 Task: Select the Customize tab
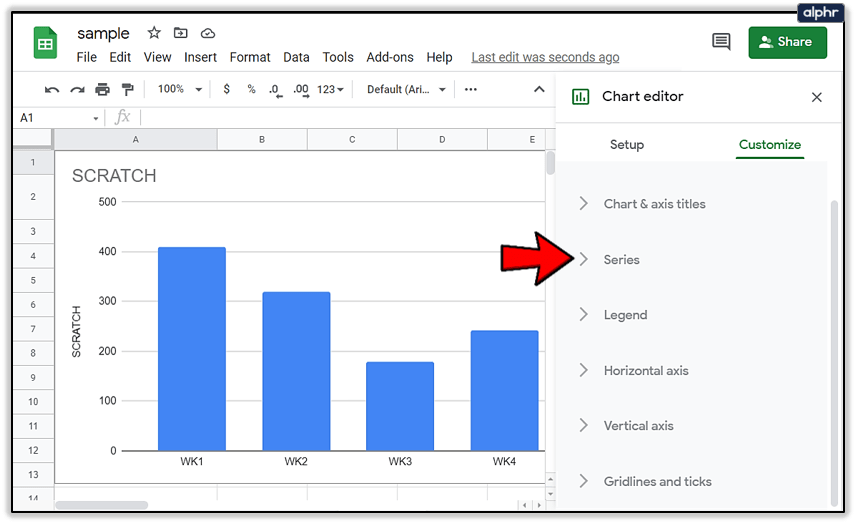tap(770, 145)
